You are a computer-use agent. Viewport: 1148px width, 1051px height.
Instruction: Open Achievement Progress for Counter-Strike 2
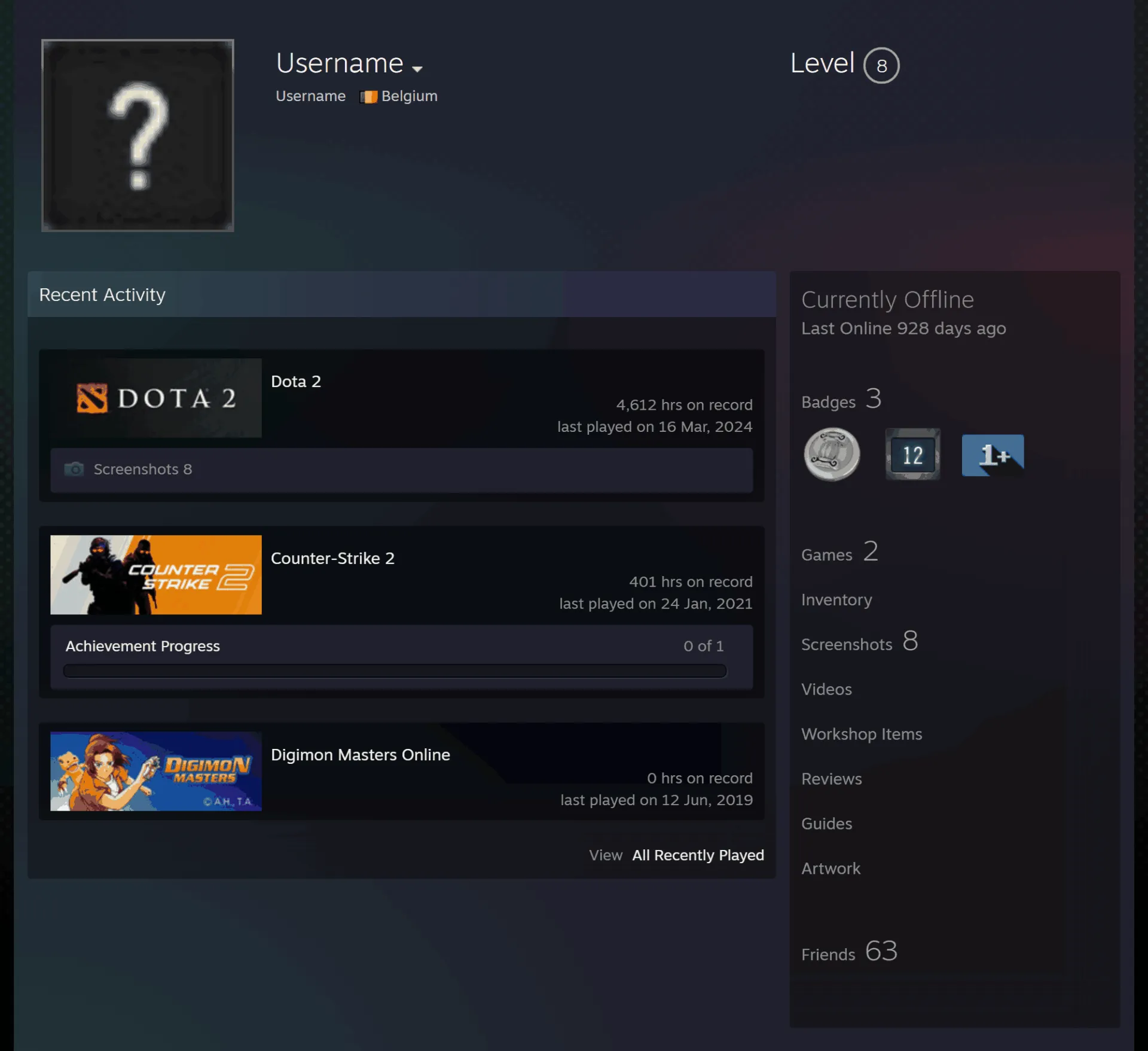[x=143, y=646]
